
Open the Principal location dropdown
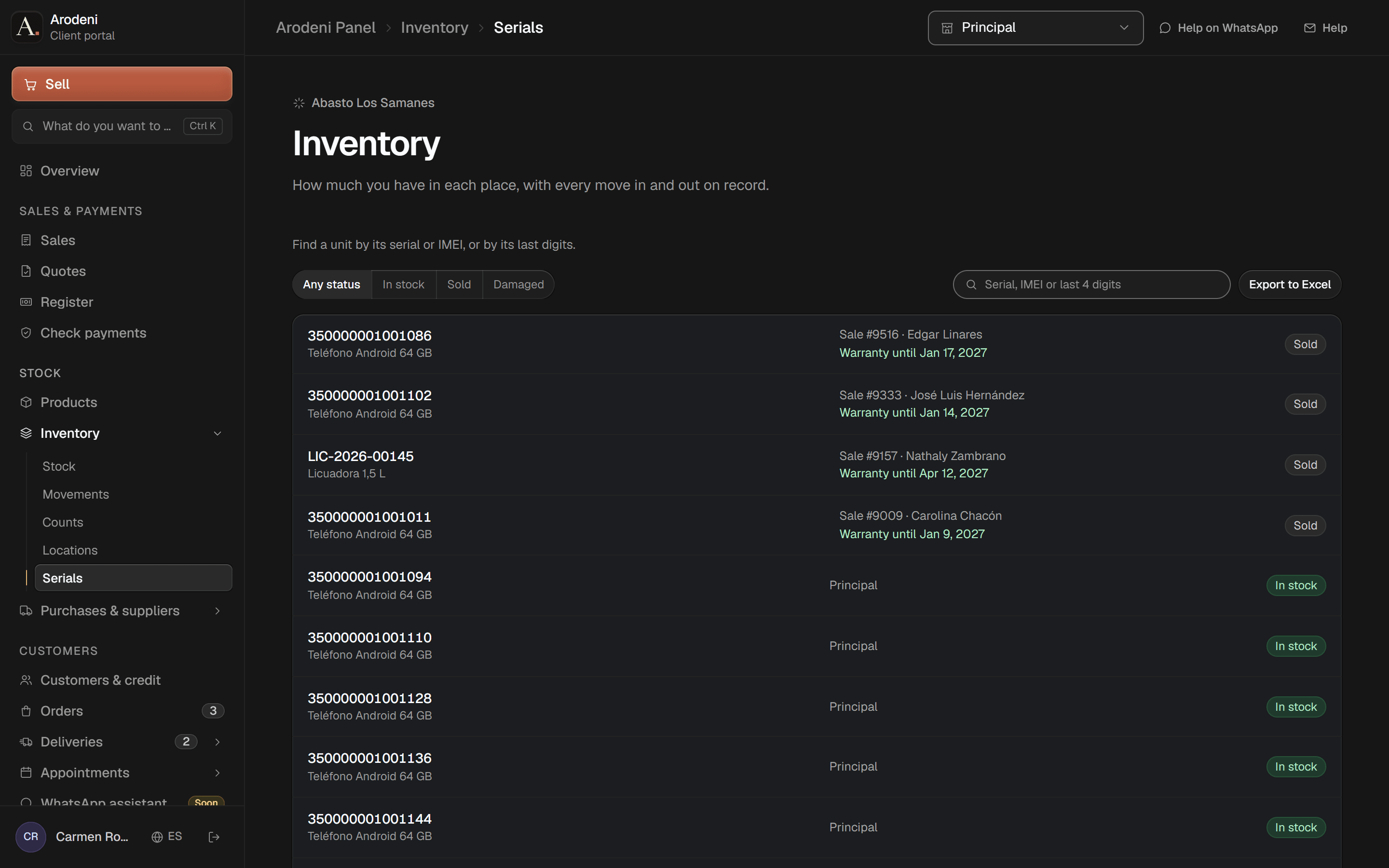point(1035,27)
